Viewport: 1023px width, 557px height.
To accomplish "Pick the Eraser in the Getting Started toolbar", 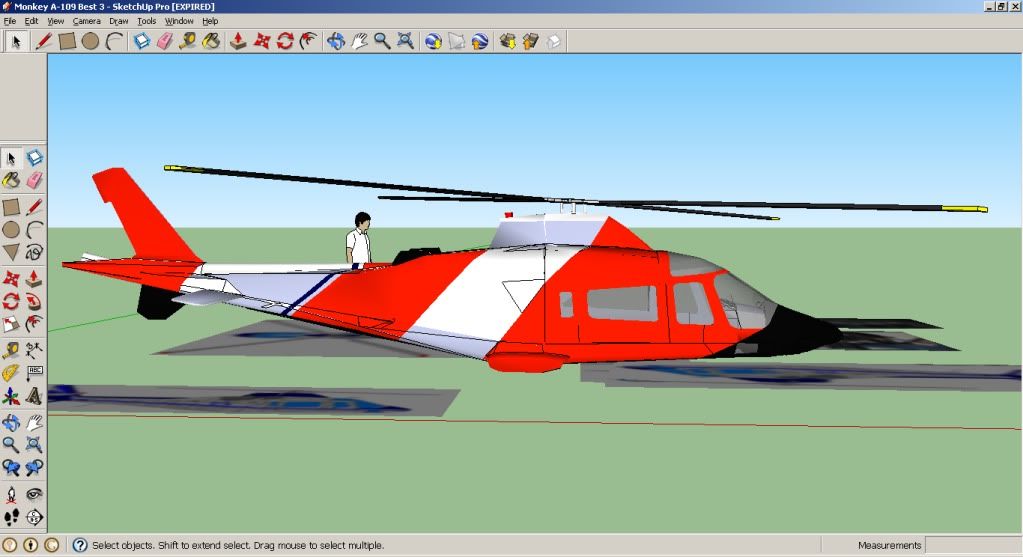I will [164, 42].
